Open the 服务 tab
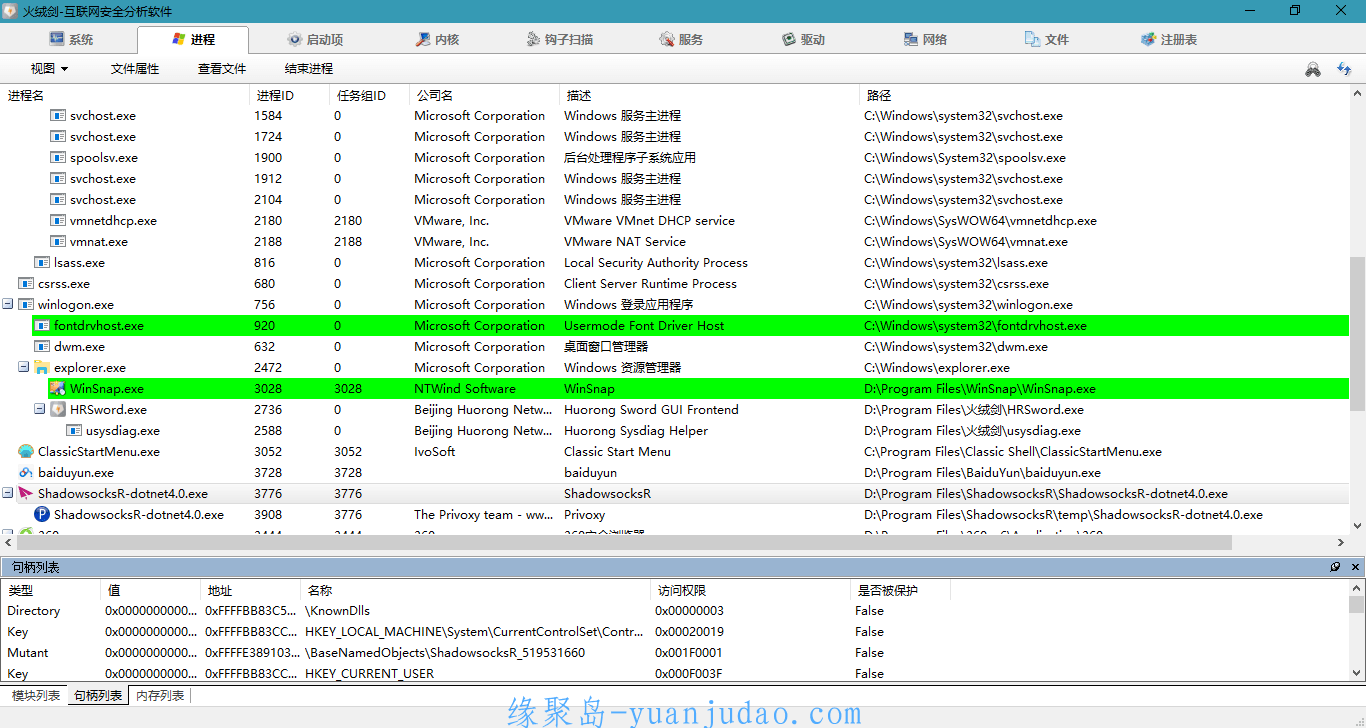Screen dimensions: 1366x728 click(681, 39)
